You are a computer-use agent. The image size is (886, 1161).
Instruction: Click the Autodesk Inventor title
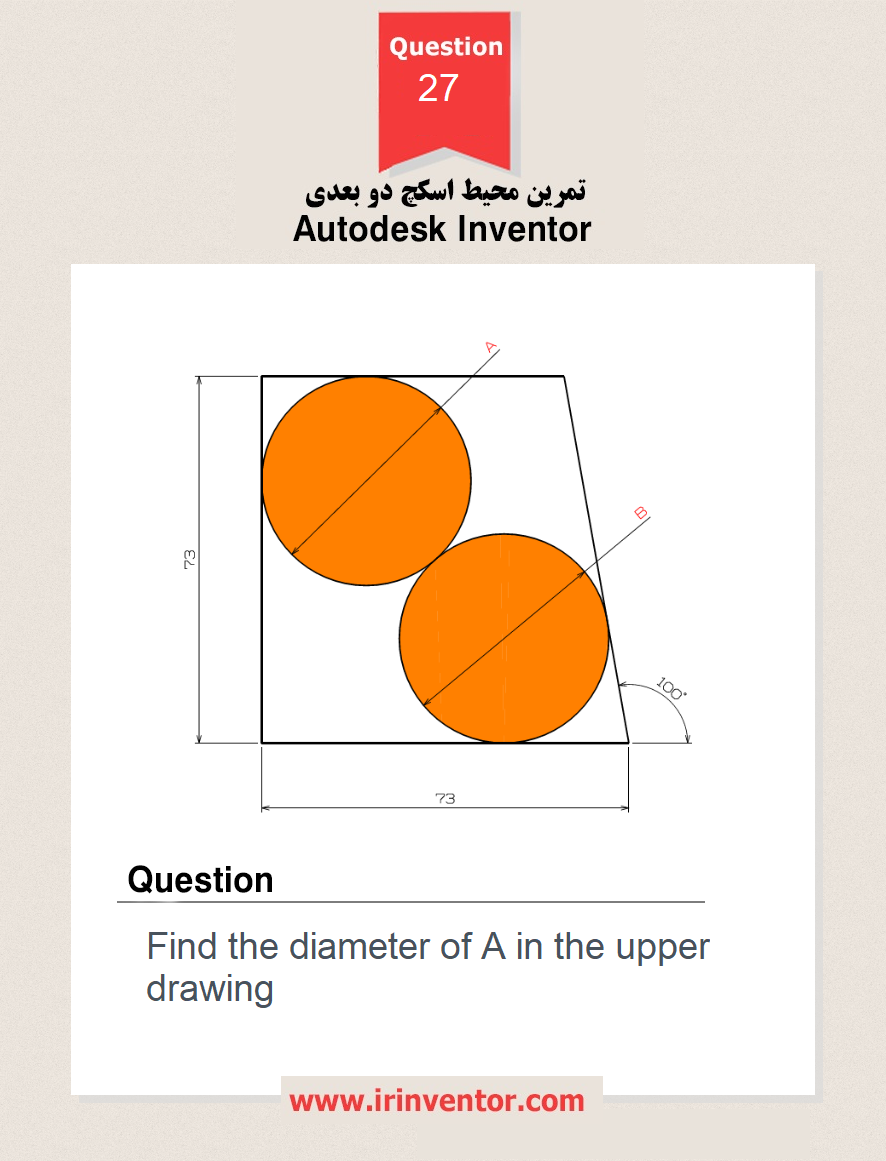click(442, 229)
